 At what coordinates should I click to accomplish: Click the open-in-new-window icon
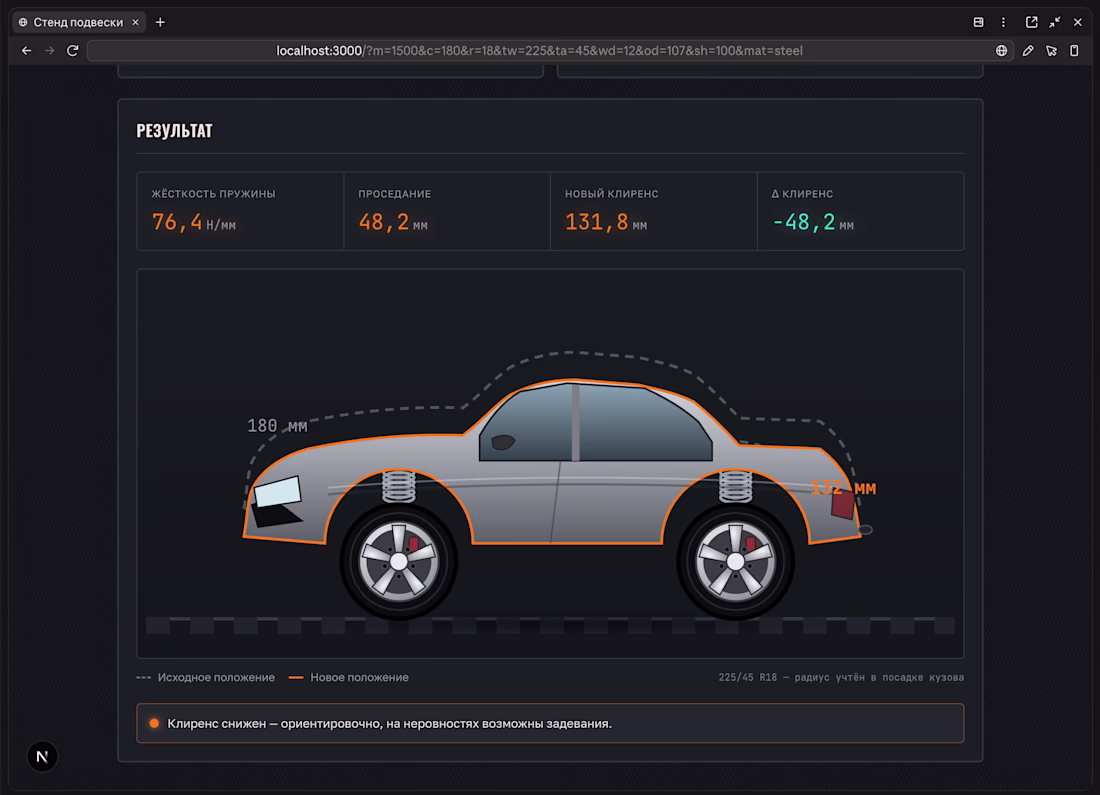(x=1031, y=22)
